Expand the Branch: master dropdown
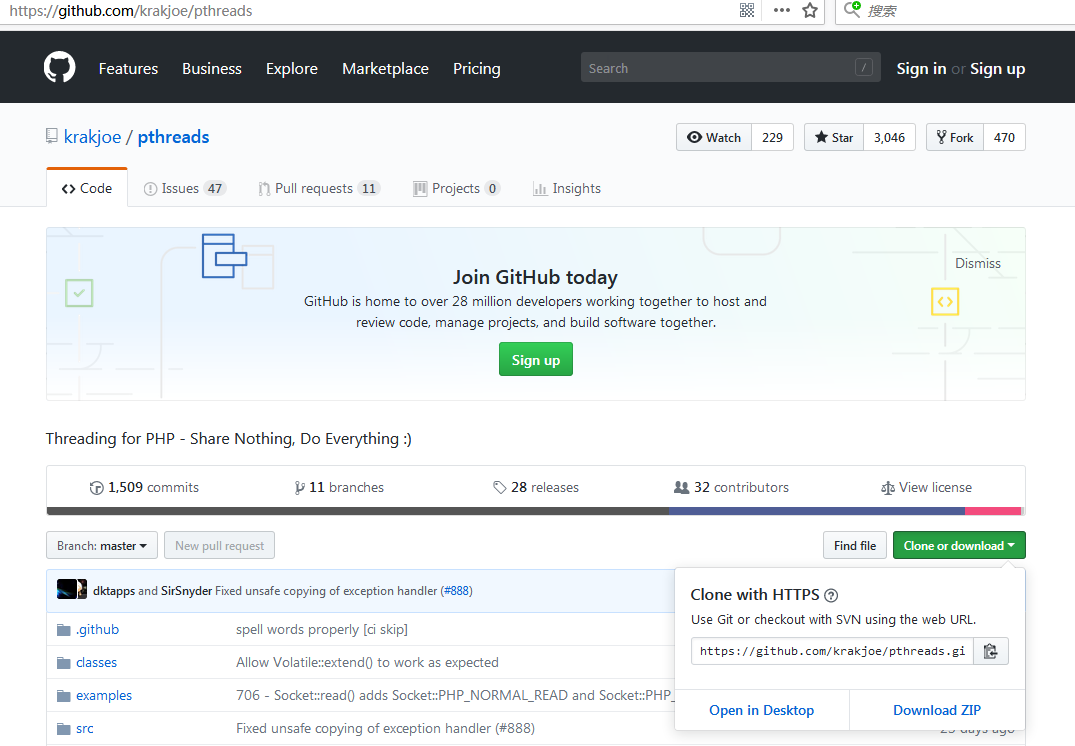Image resolution: width=1075 pixels, height=746 pixels. 102,546
